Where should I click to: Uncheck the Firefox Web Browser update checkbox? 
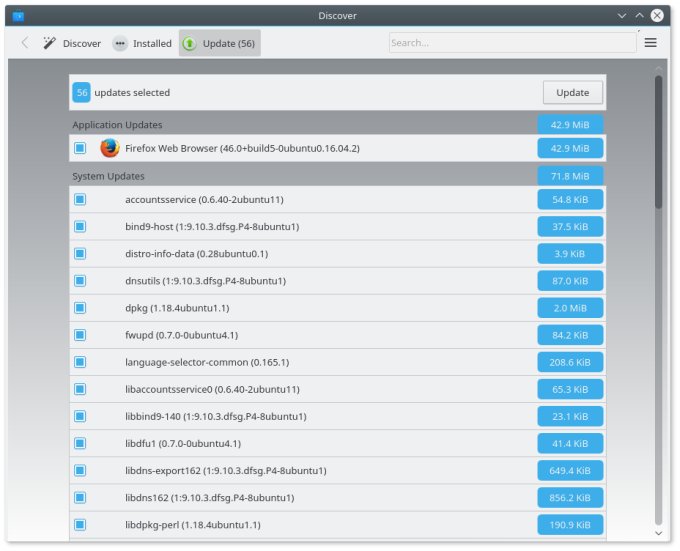pos(80,148)
